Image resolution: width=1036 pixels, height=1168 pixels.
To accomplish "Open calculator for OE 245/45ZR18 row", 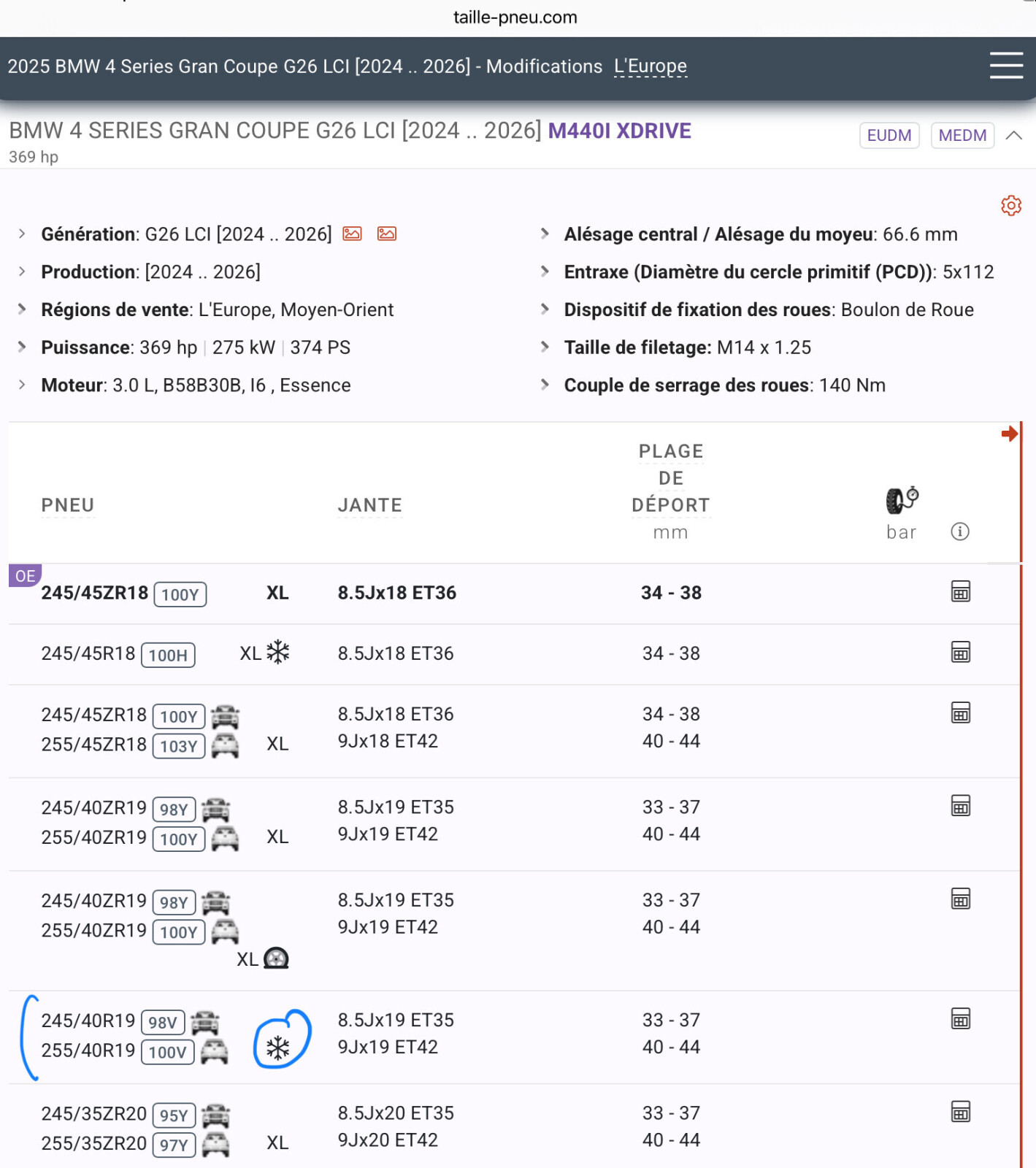I will point(961,591).
